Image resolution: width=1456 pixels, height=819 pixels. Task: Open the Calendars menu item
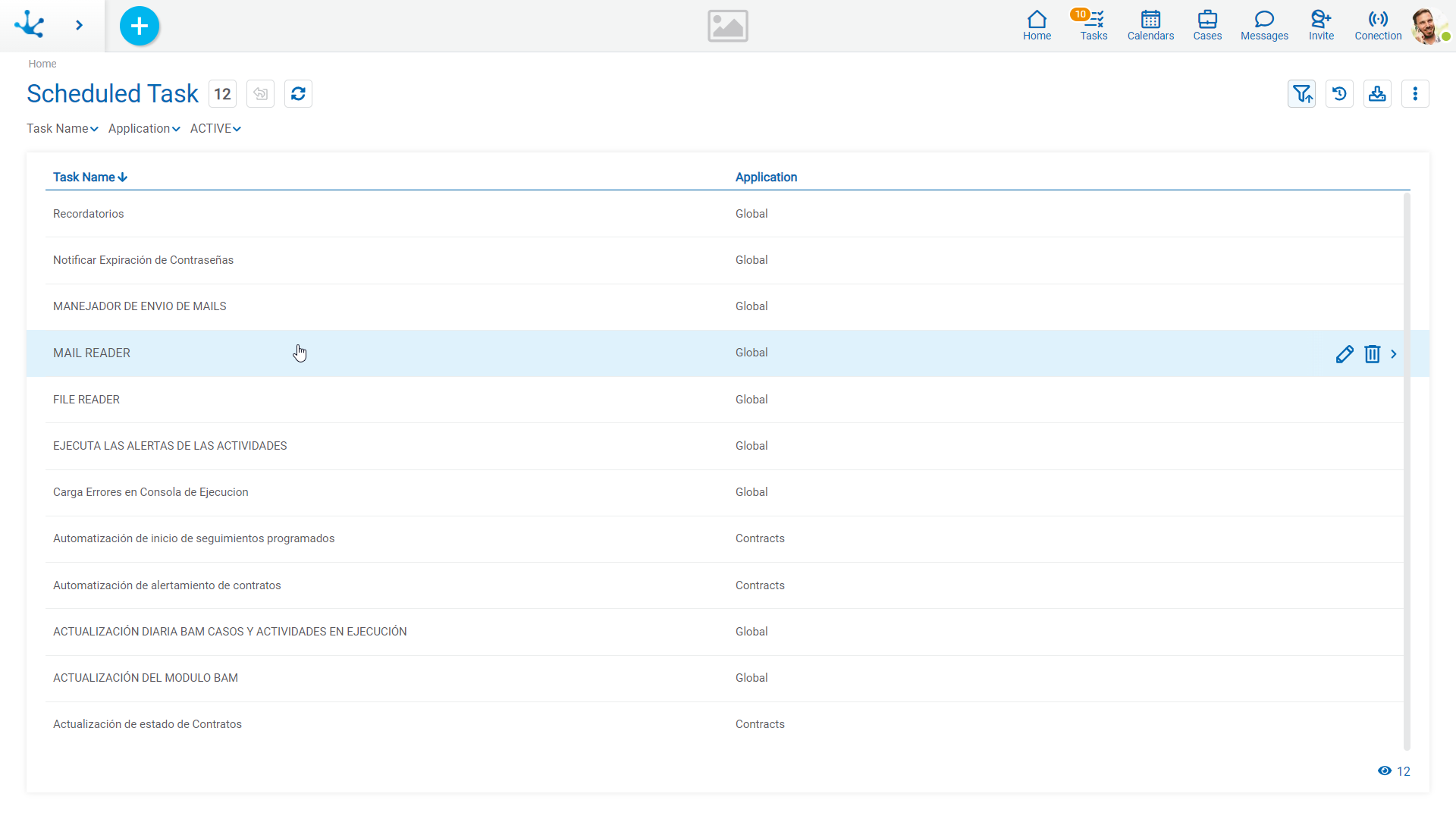pyautogui.click(x=1150, y=25)
